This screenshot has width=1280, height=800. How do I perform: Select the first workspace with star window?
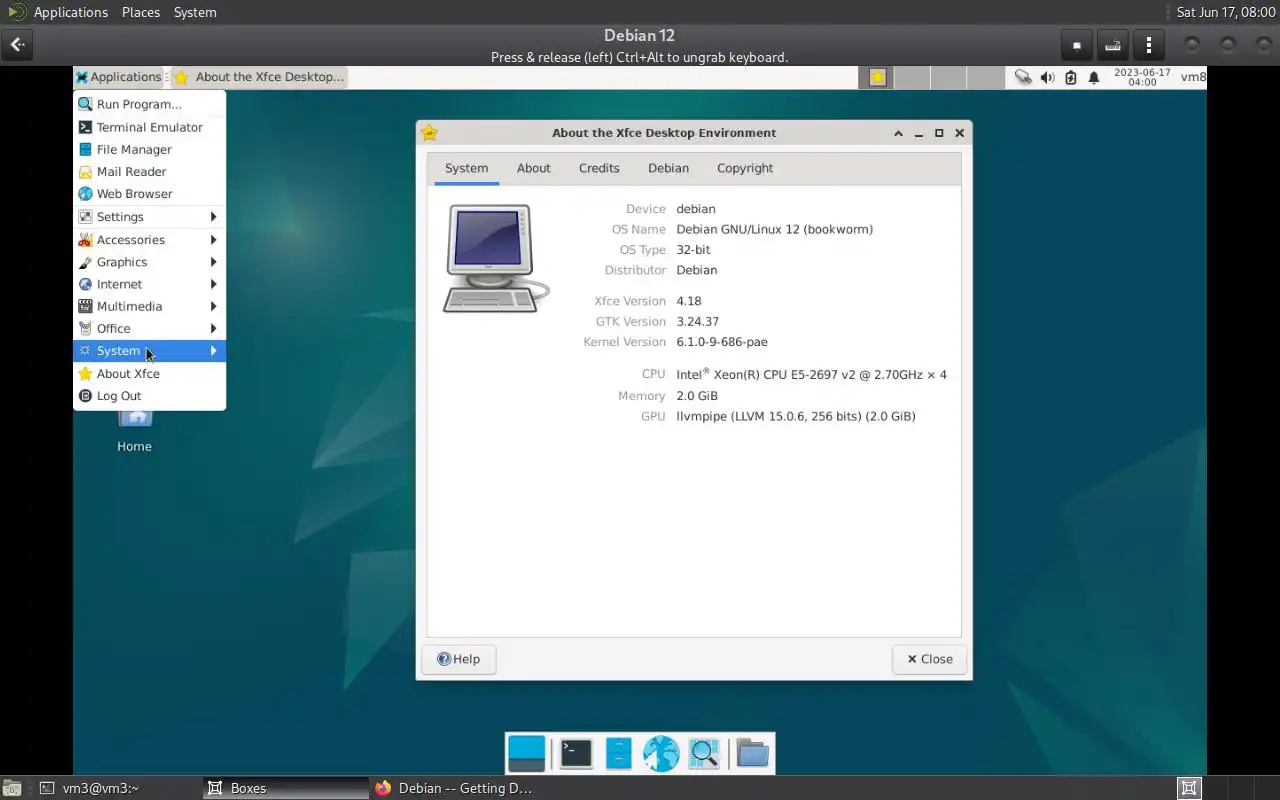877,77
